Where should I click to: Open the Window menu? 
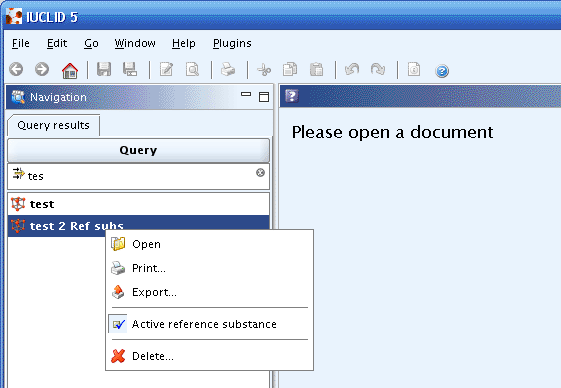pyautogui.click(x=135, y=43)
